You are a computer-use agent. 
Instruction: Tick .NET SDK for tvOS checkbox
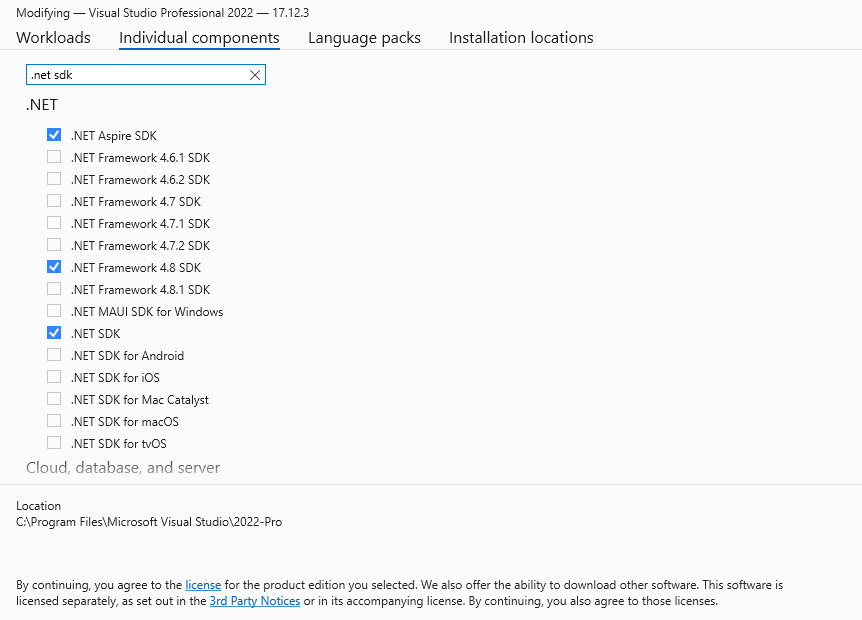54,443
